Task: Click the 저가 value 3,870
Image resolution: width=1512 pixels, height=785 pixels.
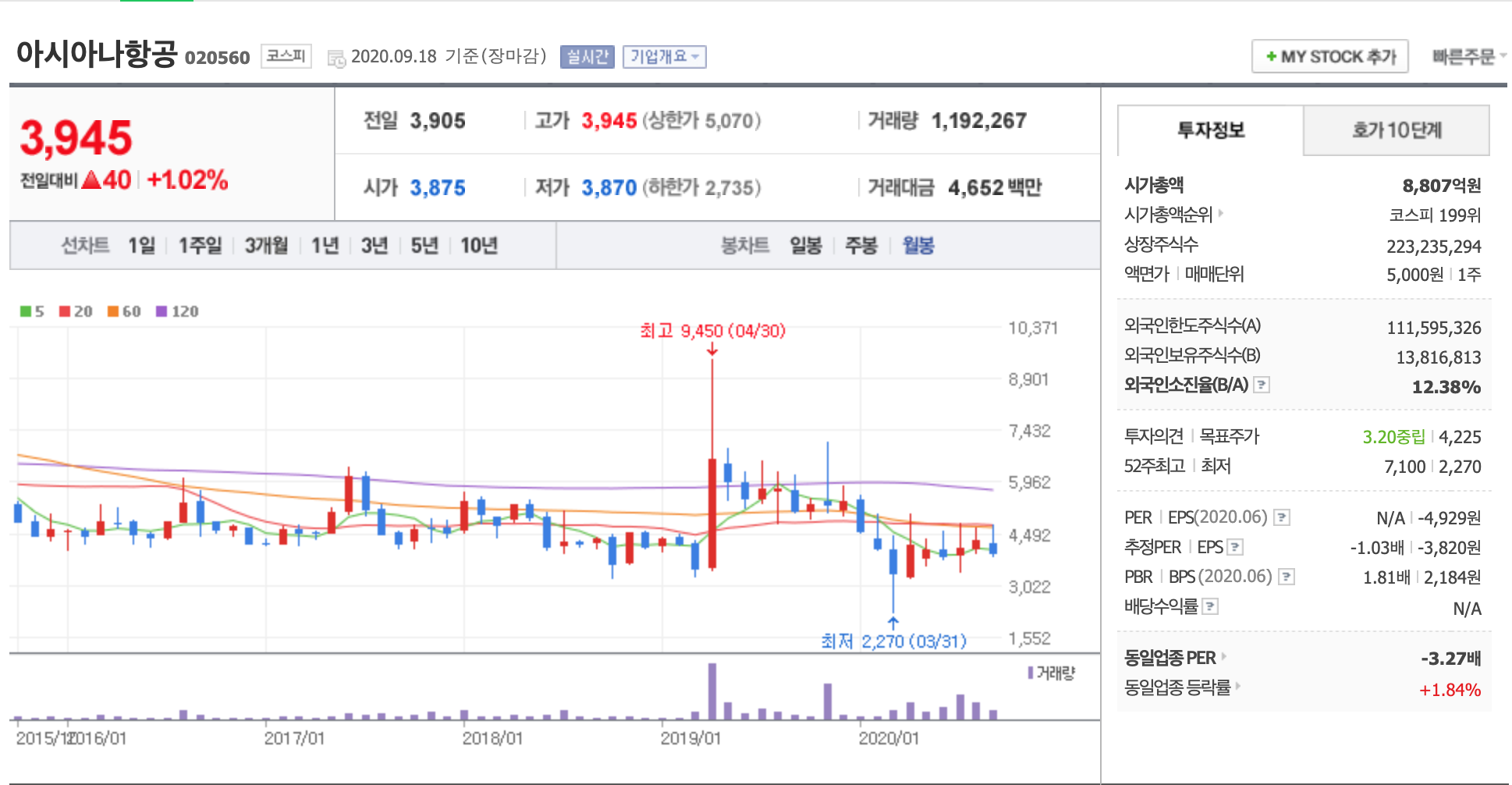Action: pyautogui.click(x=609, y=187)
